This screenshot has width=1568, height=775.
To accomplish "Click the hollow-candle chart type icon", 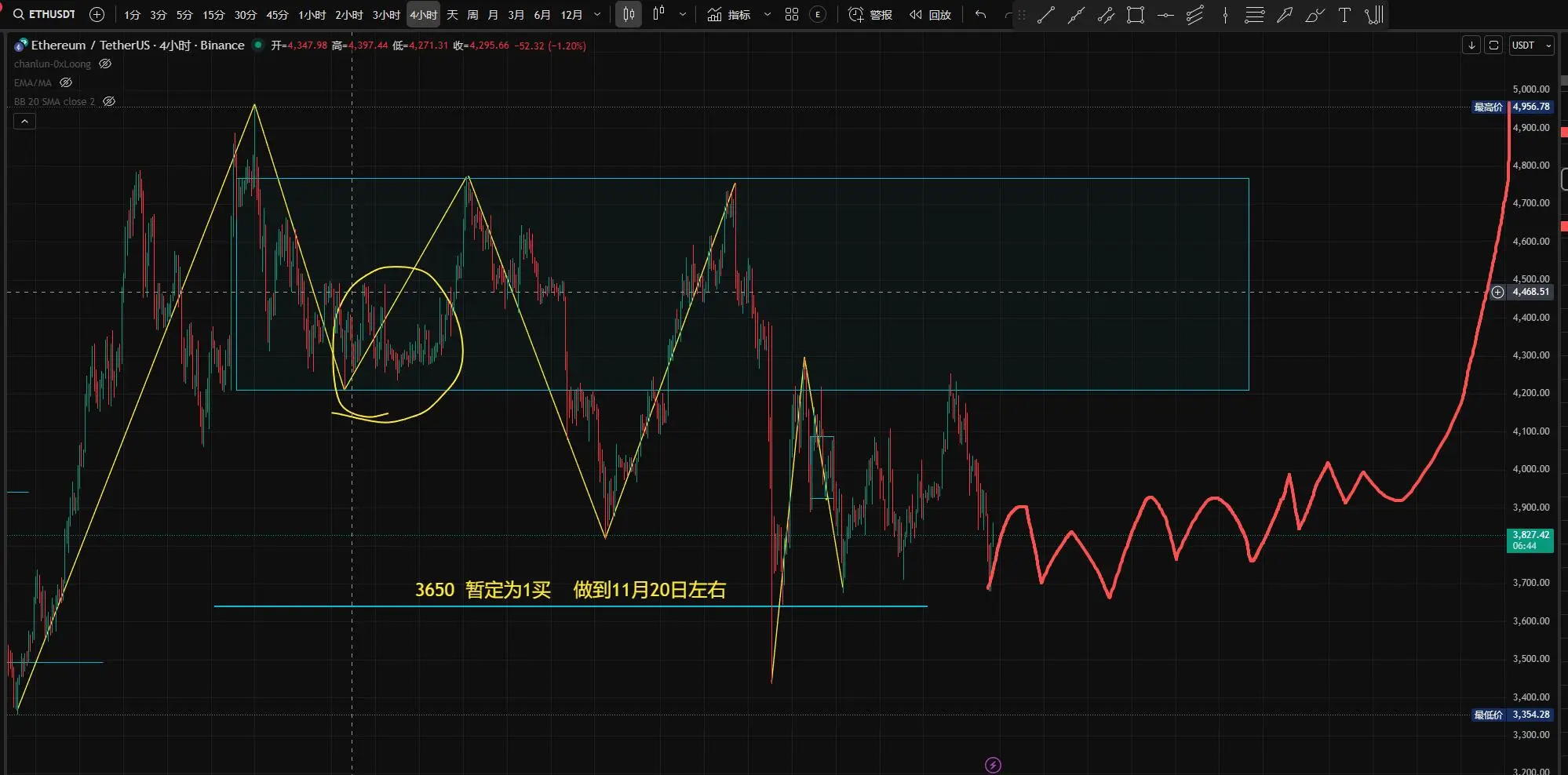I will click(659, 14).
